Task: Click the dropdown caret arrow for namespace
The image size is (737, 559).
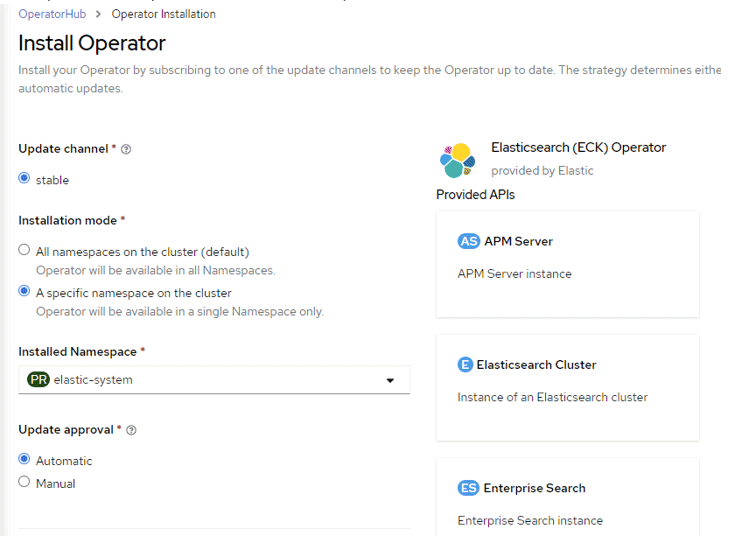Action: 390,381
